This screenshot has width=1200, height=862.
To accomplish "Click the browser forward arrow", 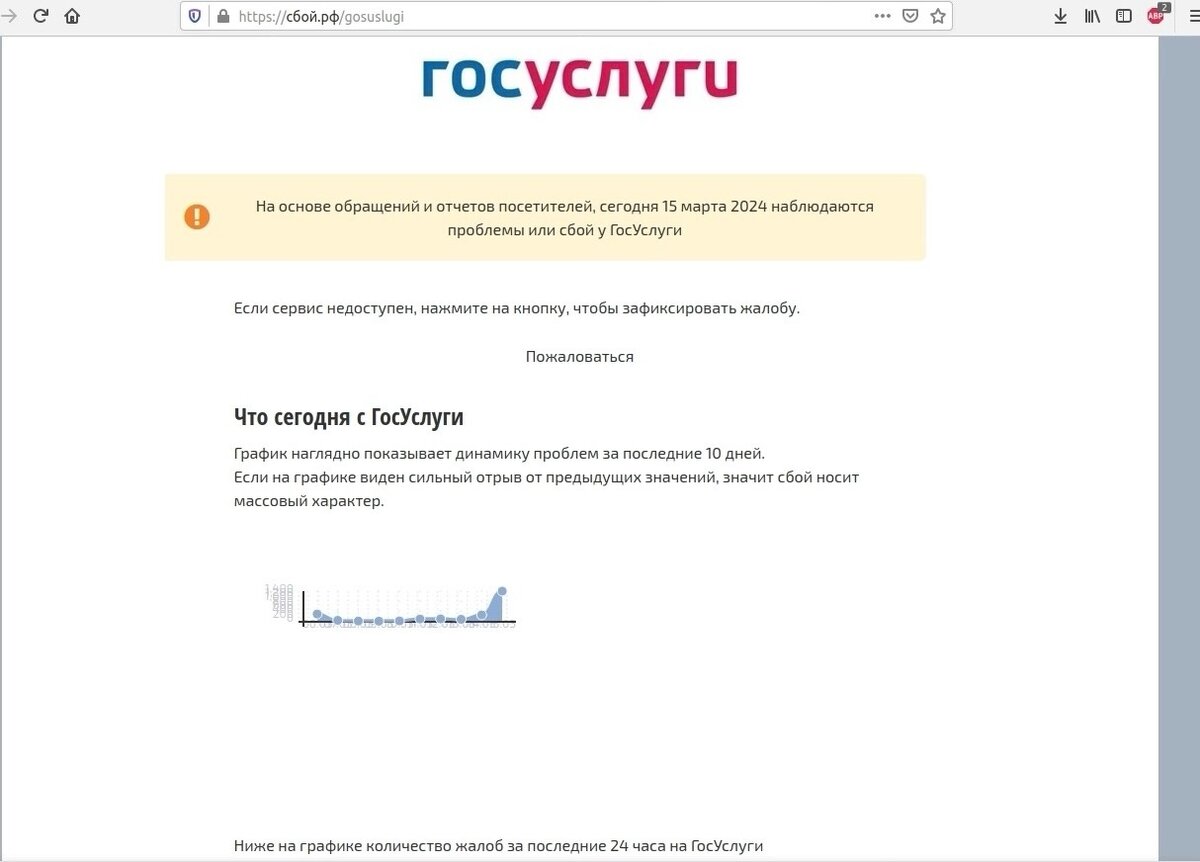I will coord(9,16).
